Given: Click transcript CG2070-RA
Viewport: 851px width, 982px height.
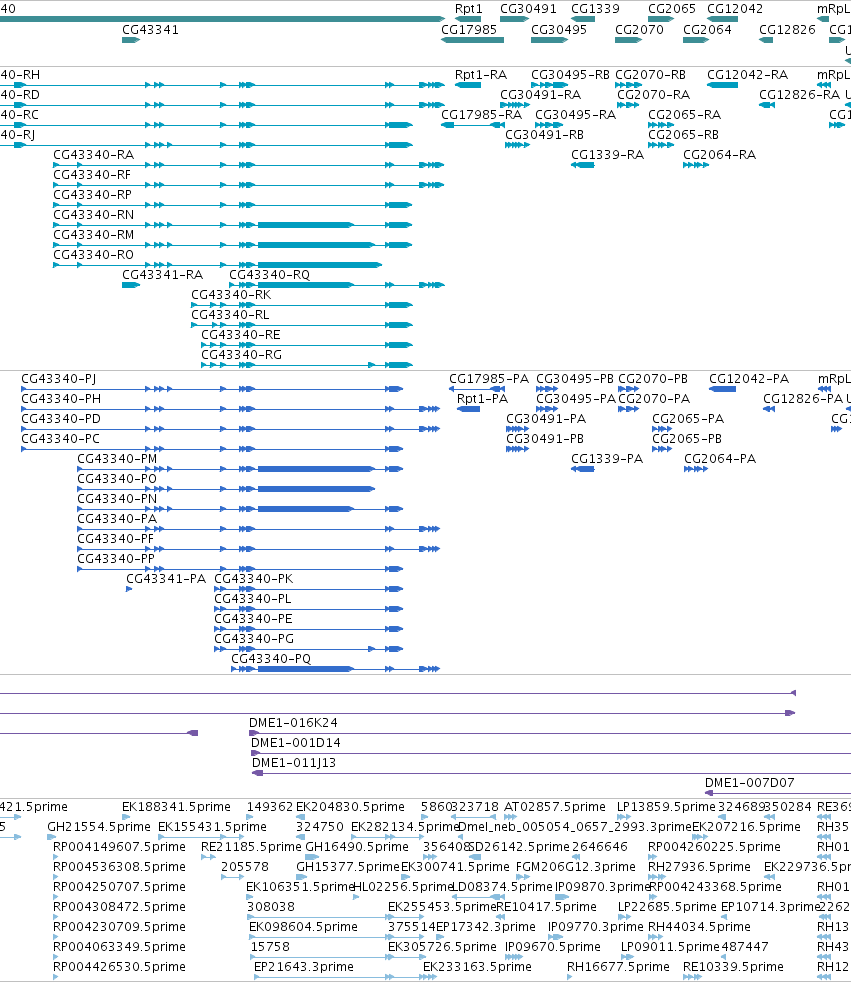Looking at the screenshot, I should (x=653, y=95).
